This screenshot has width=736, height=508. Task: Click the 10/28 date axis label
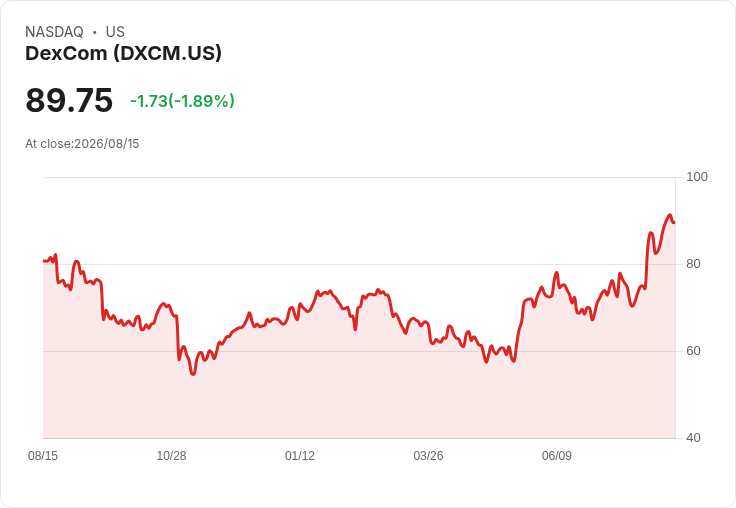(171, 455)
